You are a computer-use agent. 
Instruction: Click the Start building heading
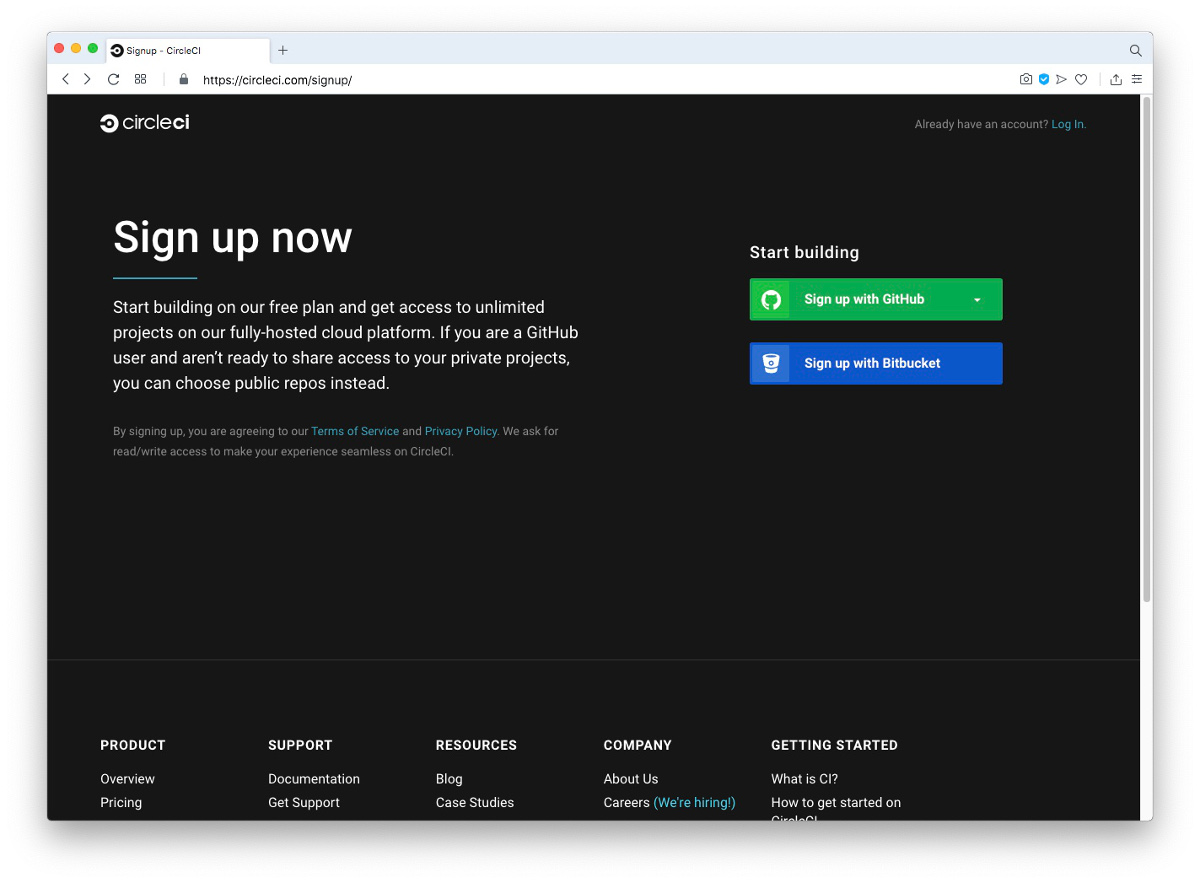tap(805, 252)
